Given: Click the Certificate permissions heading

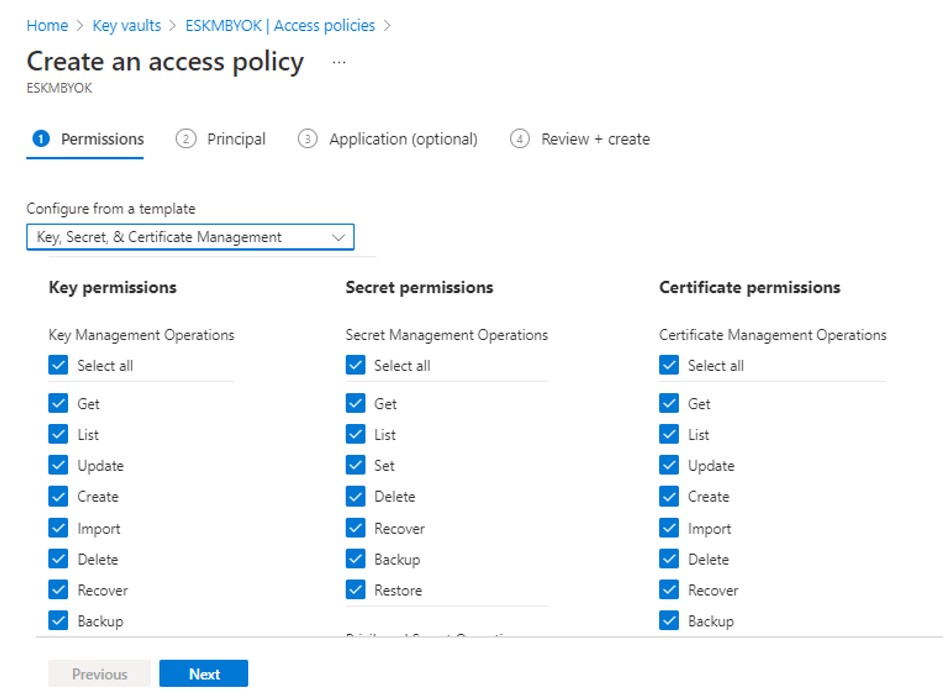Looking at the screenshot, I should (749, 287).
